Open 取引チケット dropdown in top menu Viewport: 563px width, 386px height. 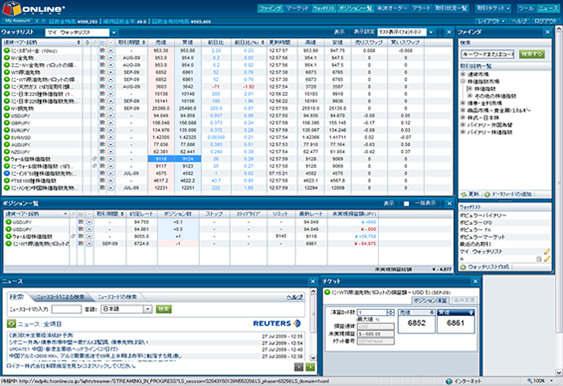coord(493,8)
